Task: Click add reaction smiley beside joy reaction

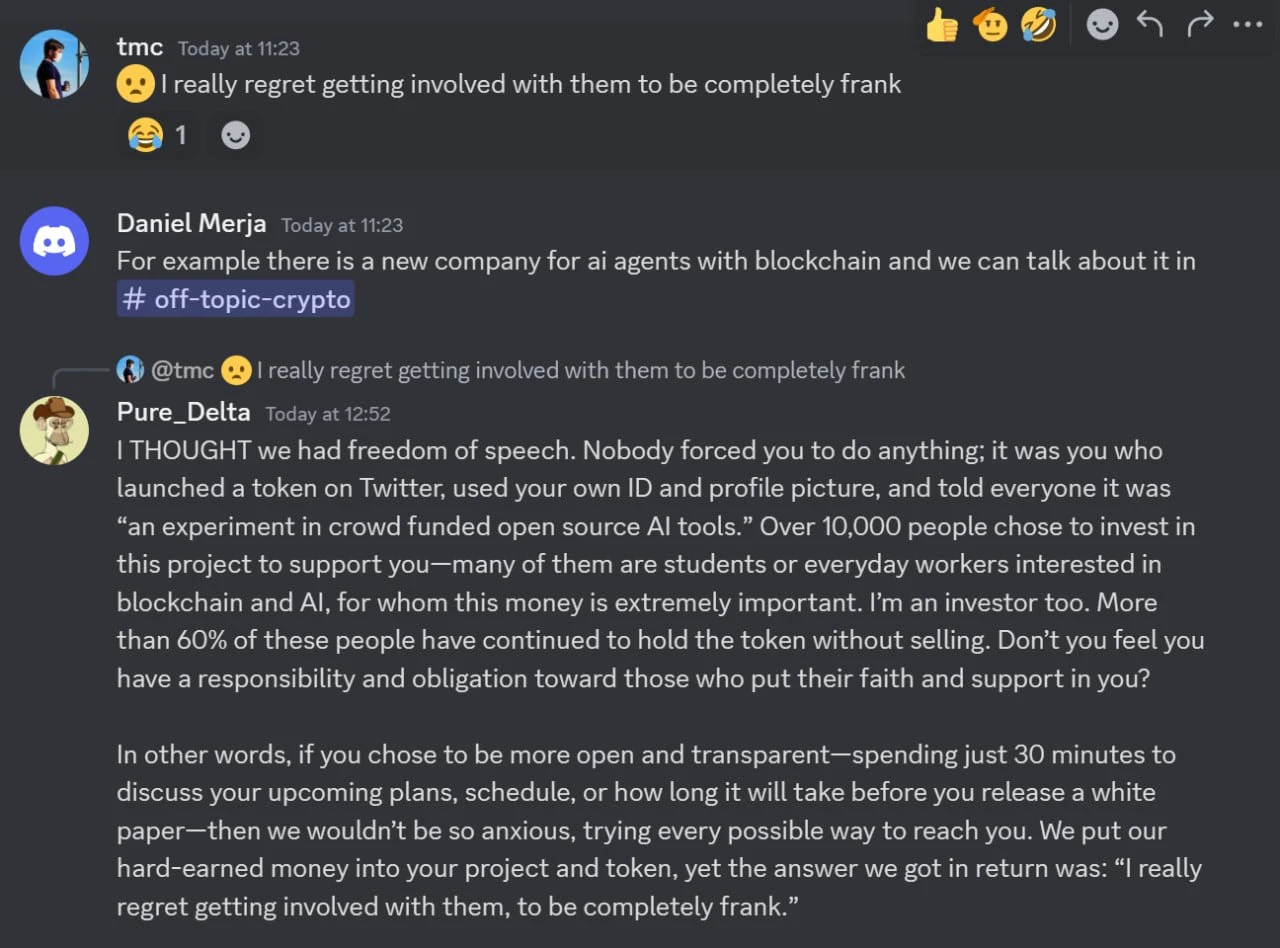Action: coord(235,135)
